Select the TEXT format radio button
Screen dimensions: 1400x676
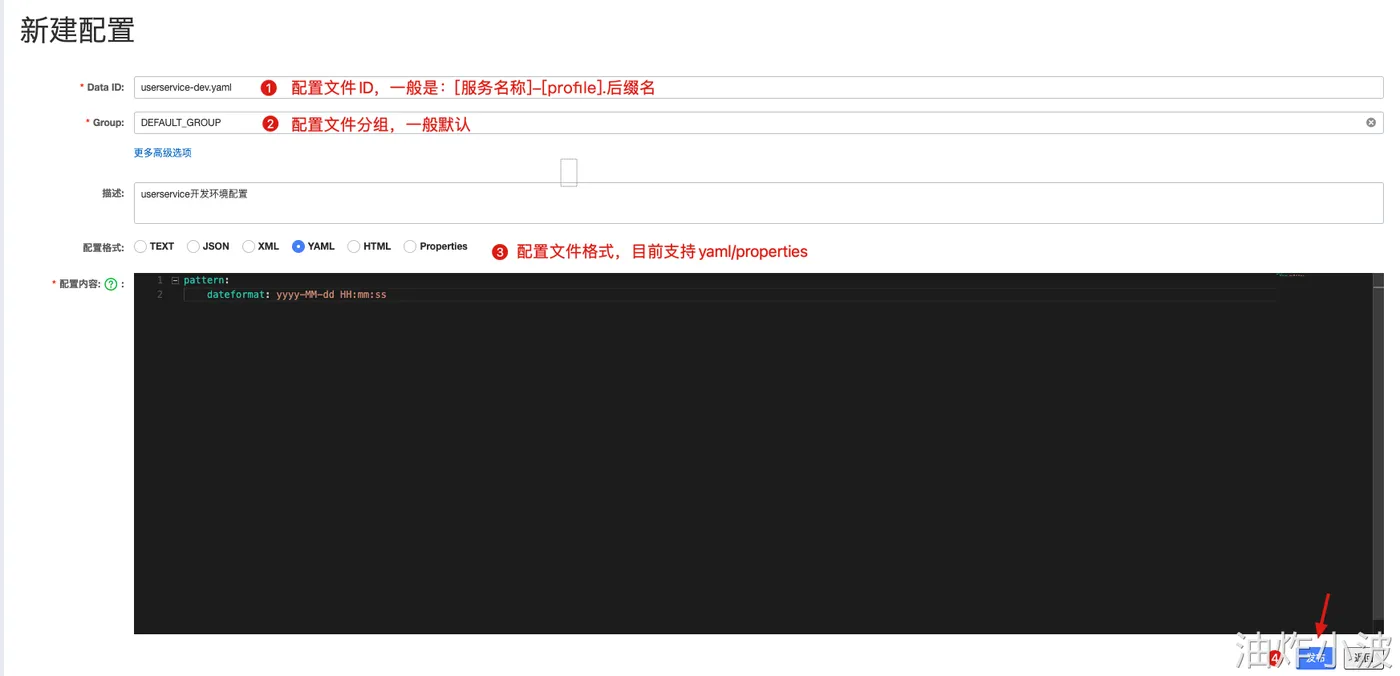tap(141, 246)
